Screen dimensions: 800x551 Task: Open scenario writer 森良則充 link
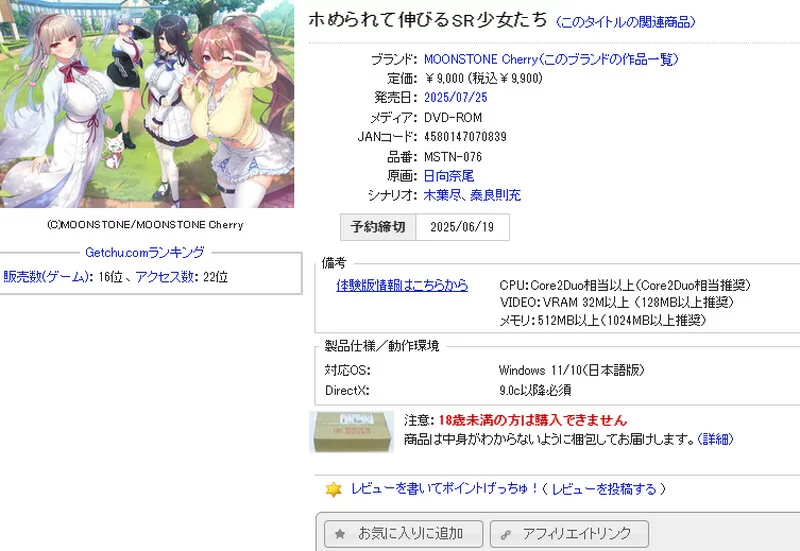(495, 195)
